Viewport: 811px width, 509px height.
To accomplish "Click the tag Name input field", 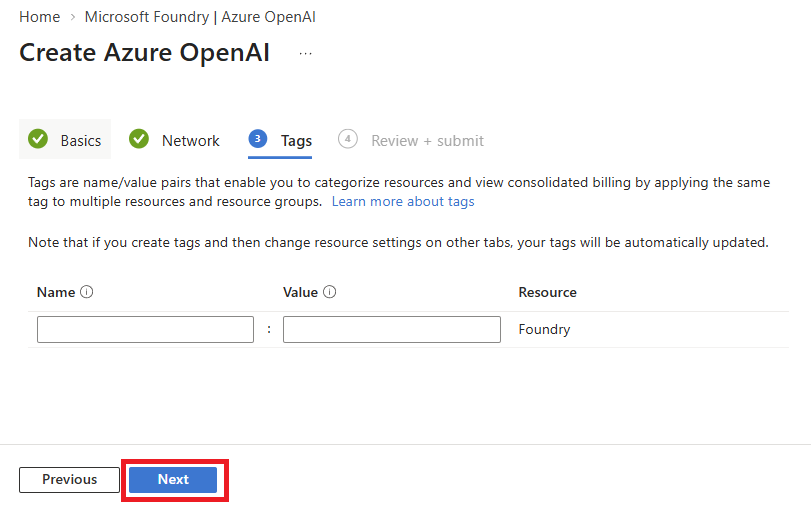I will (145, 330).
